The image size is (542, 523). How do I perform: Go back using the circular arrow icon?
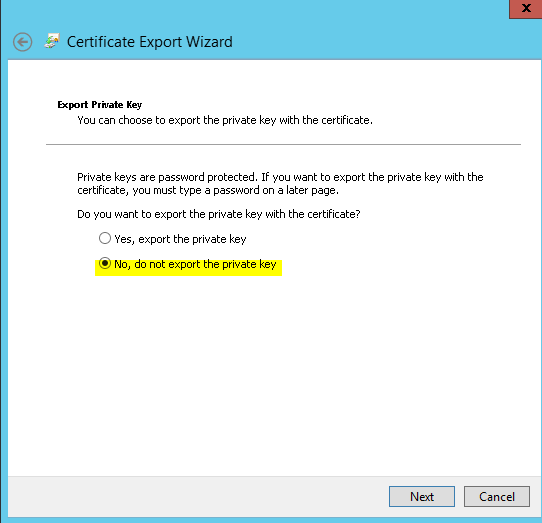click(x=22, y=42)
